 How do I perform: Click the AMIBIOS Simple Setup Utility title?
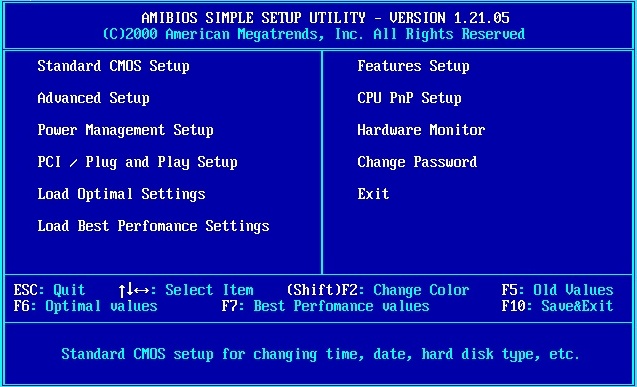pyautogui.click(x=325, y=18)
